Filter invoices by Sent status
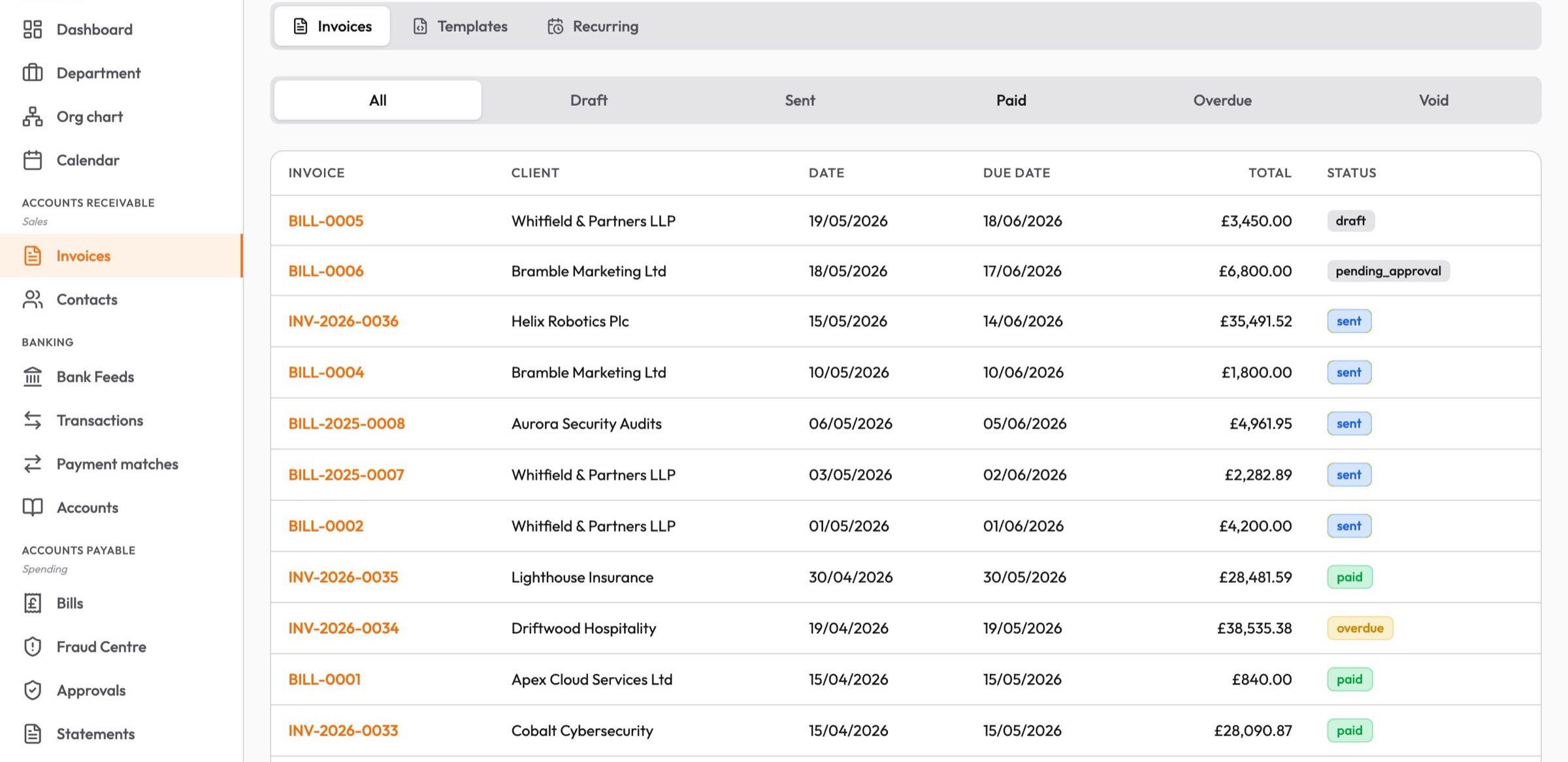Screen dimensions: 1568x762 pos(800,100)
